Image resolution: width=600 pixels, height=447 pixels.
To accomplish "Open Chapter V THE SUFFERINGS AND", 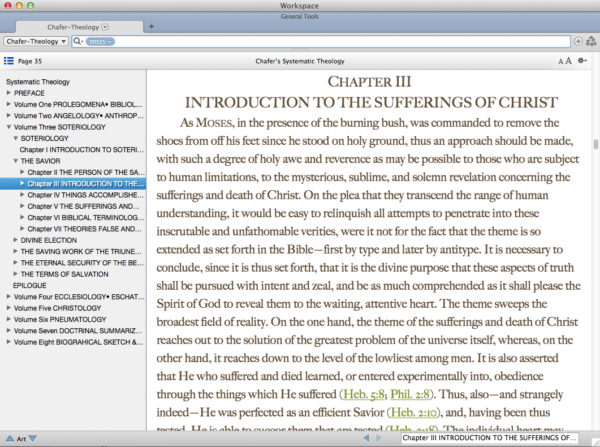I will click(x=83, y=206).
